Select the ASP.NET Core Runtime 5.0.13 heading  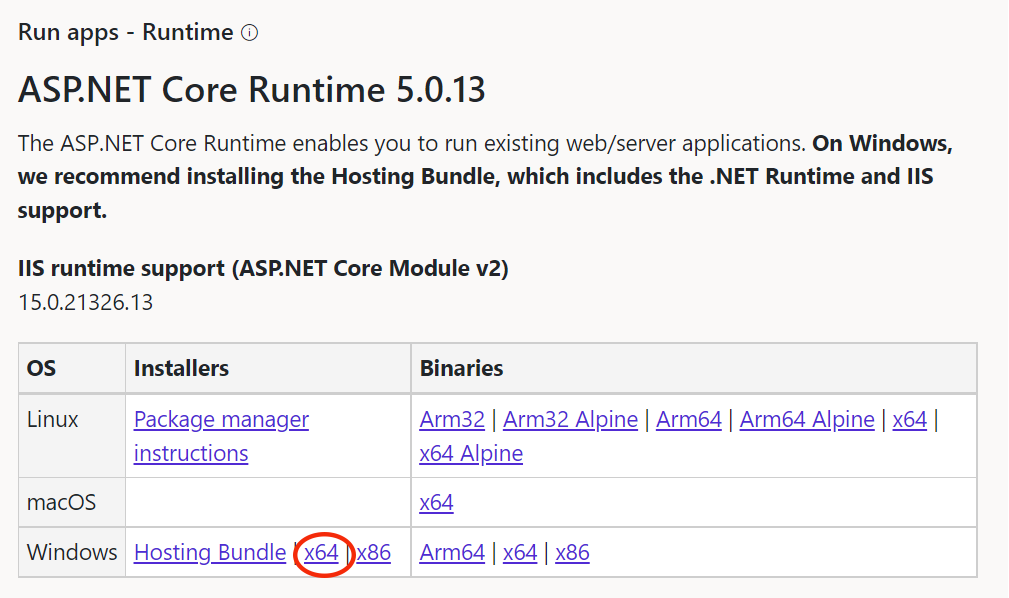coord(252,89)
